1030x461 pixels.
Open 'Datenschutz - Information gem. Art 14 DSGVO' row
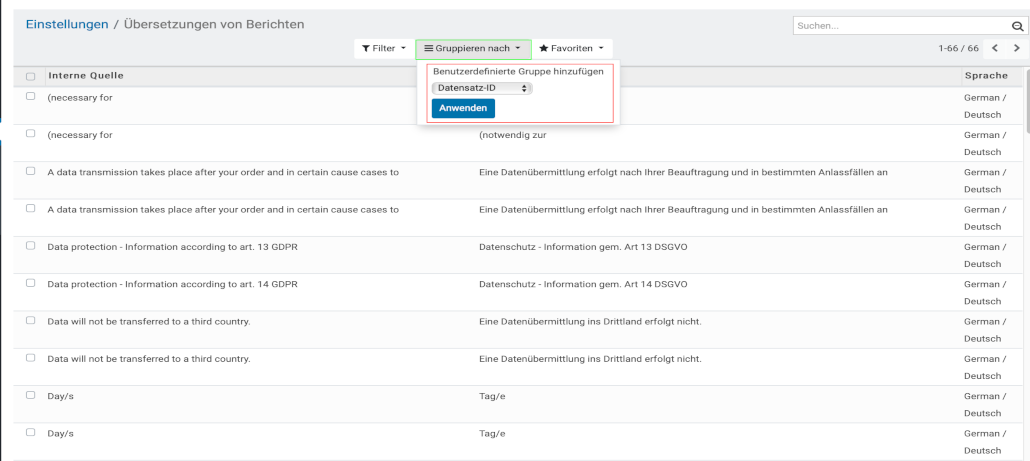pyautogui.click(x=583, y=284)
